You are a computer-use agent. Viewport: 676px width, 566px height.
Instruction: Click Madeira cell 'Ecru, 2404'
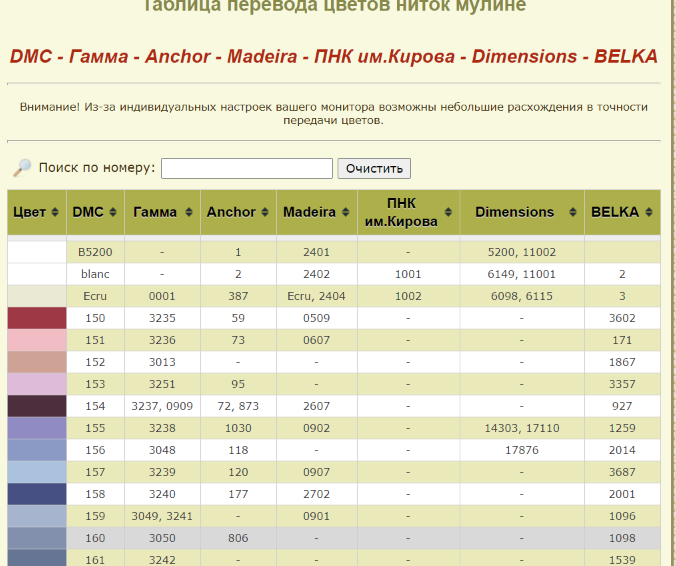coord(316,296)
